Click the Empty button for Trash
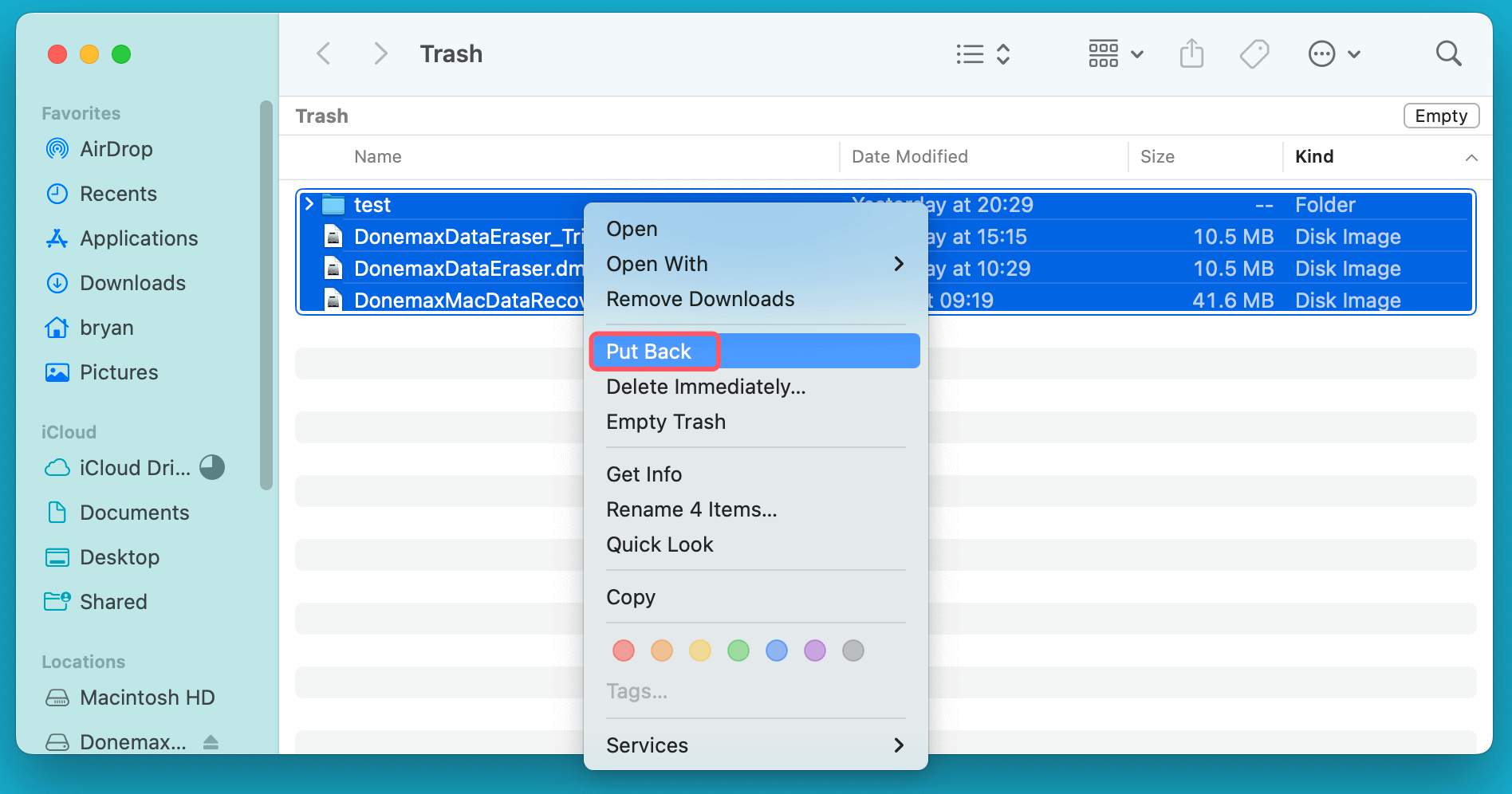The width and height of the screenshot is (1512, 794). click(x=1440, y=116)
